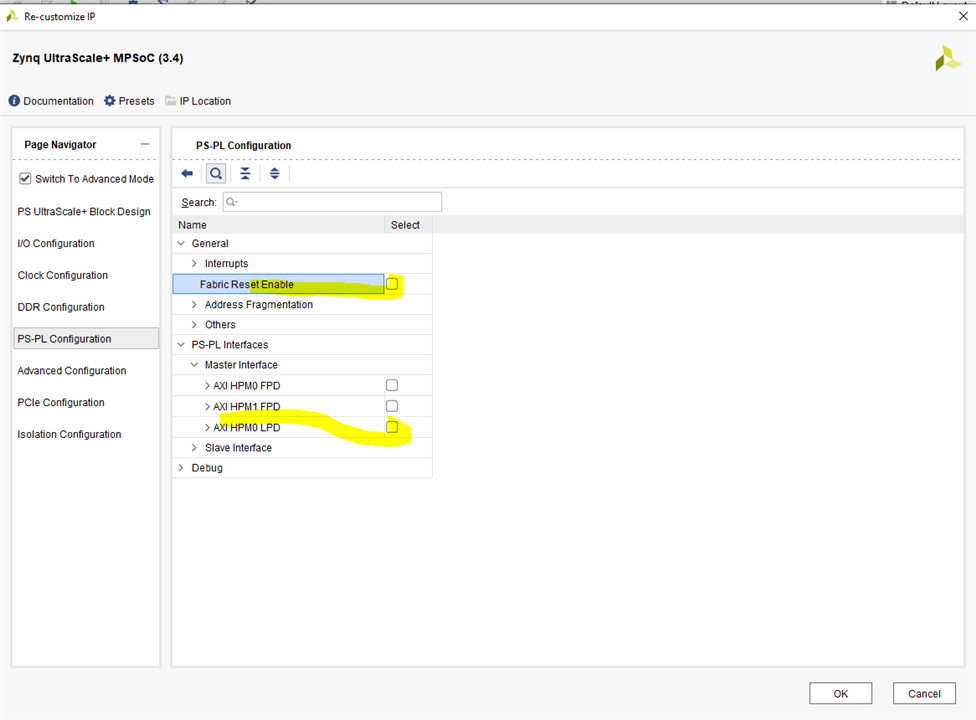
Task: Collapse Page Navigator with the minus icon
Action: (x=145, y=145)
